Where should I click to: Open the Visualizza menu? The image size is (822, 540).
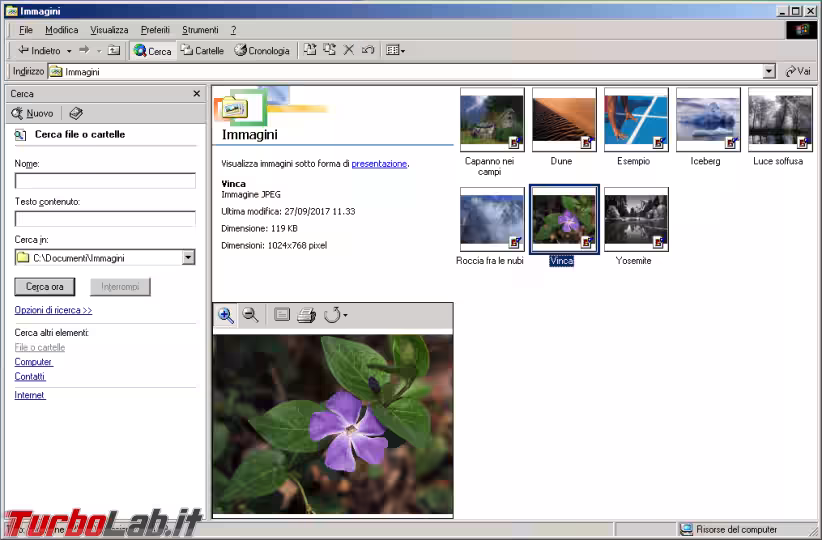pyautogui.click(x=109, y=30)
